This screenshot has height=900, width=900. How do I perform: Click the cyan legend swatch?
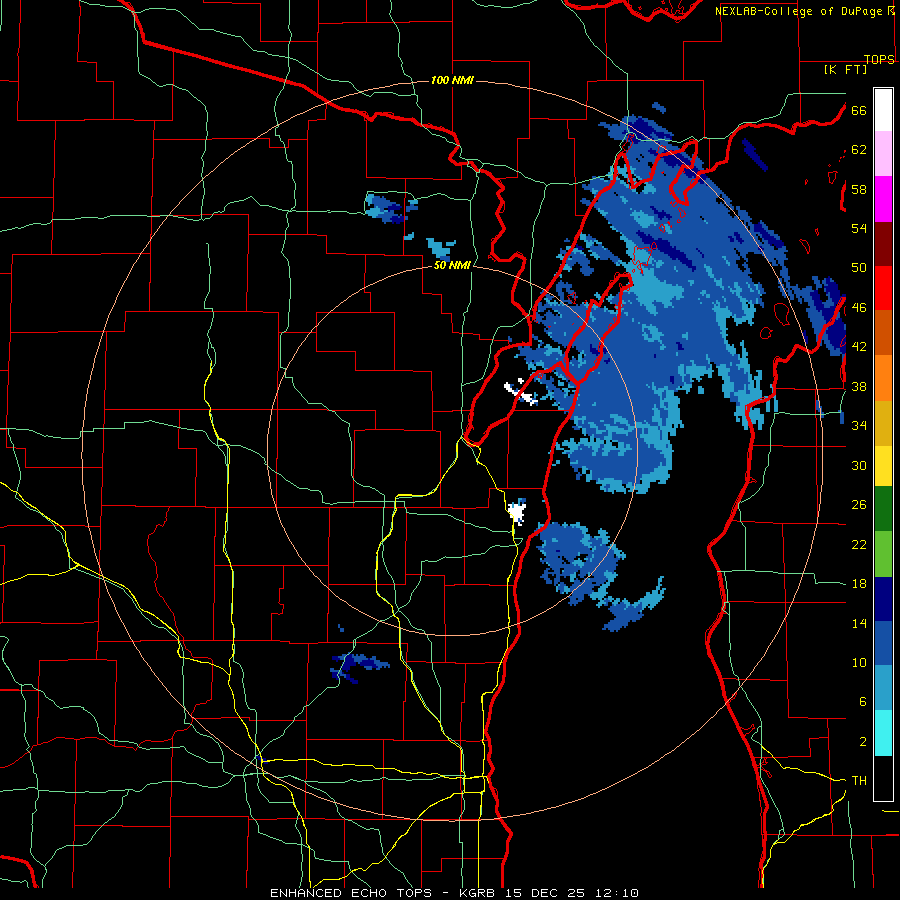(883, 733)
